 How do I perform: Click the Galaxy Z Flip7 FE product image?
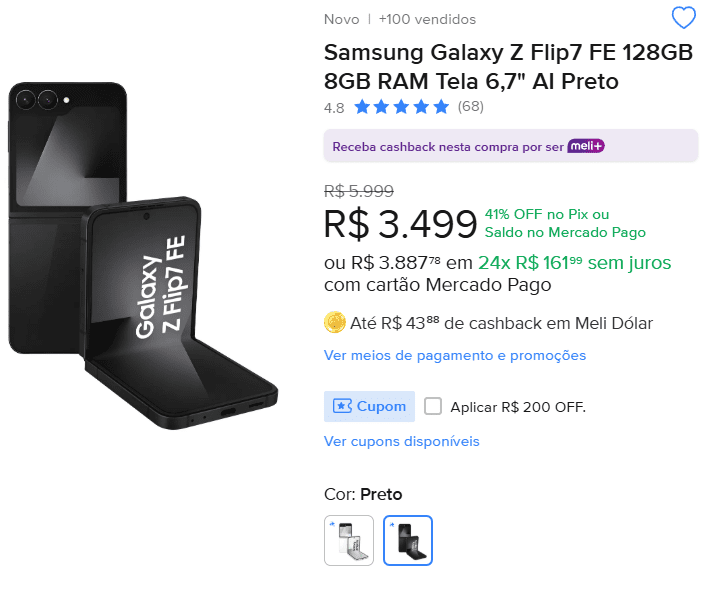tap(150, 260)
